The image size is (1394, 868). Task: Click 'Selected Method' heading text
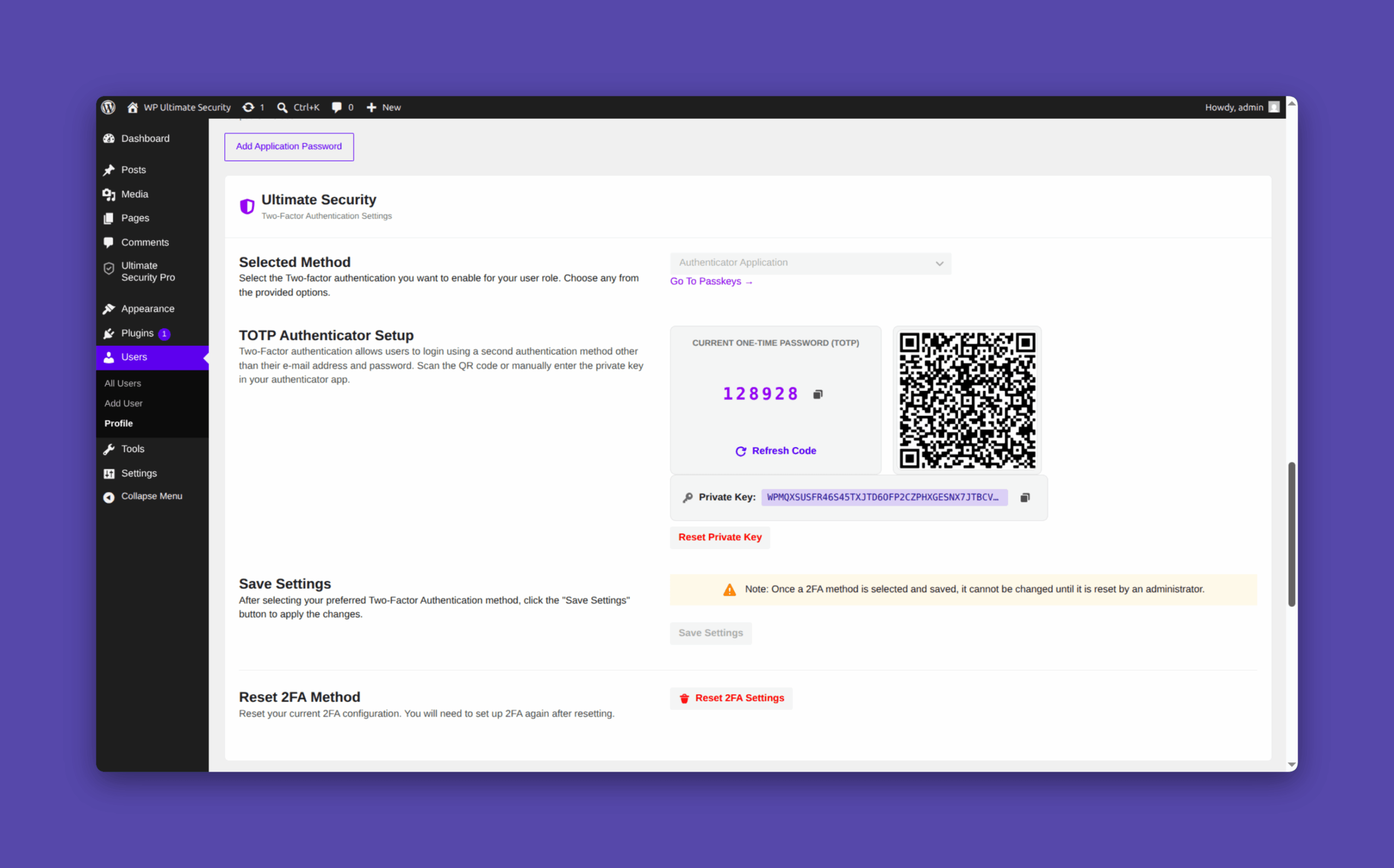(x=295, y=262)
